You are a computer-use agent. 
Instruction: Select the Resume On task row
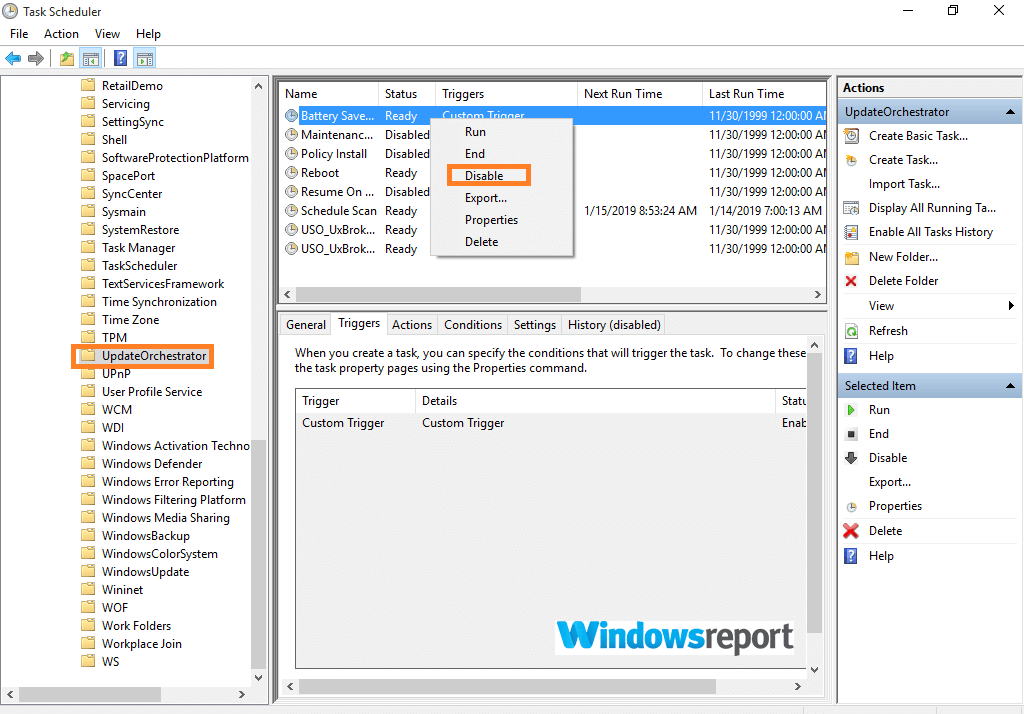[552, 192]
